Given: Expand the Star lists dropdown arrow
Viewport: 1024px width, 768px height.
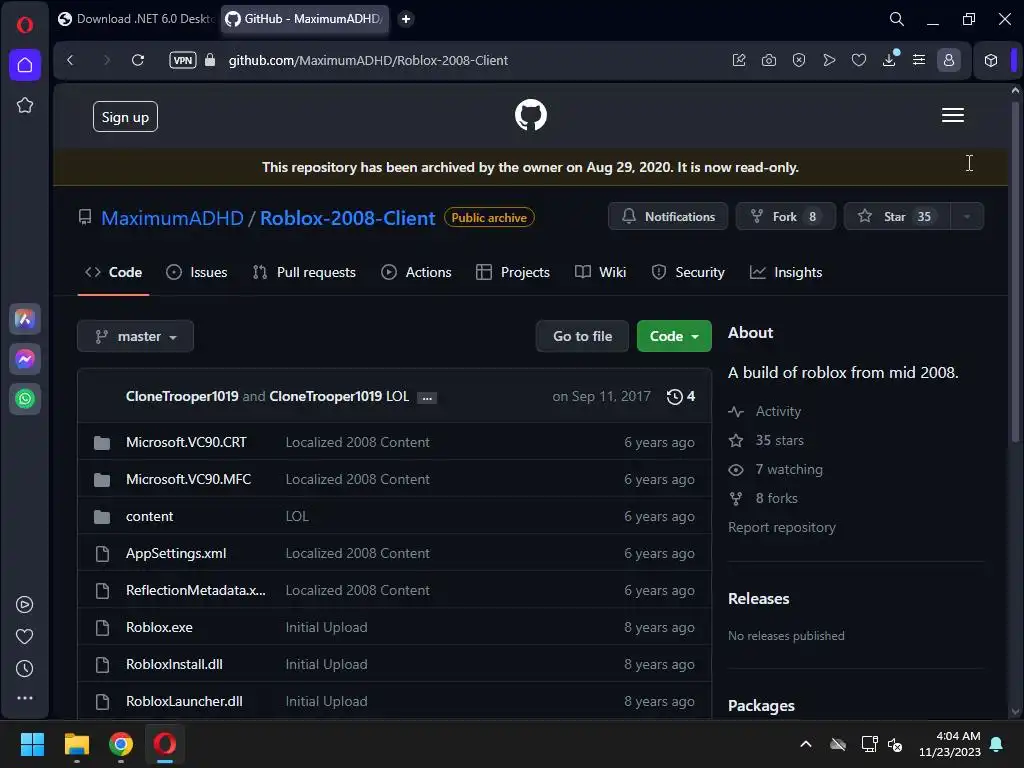Looking at the screenshot, I should (x=967, y=216).
